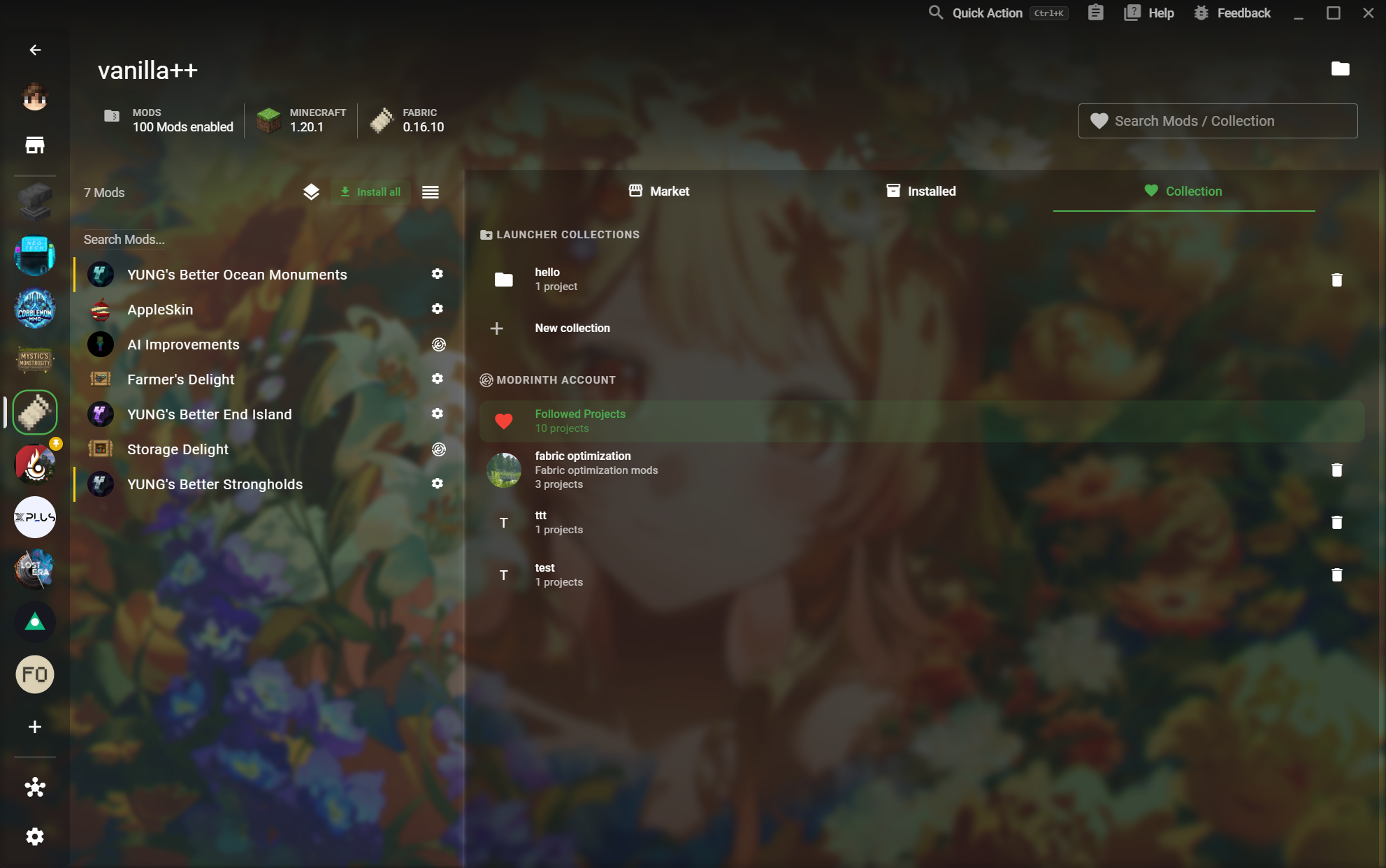This screenshot has width=1386, height=868.
Task: Open AppleSkin gear options
Action: tap(438, 309)
